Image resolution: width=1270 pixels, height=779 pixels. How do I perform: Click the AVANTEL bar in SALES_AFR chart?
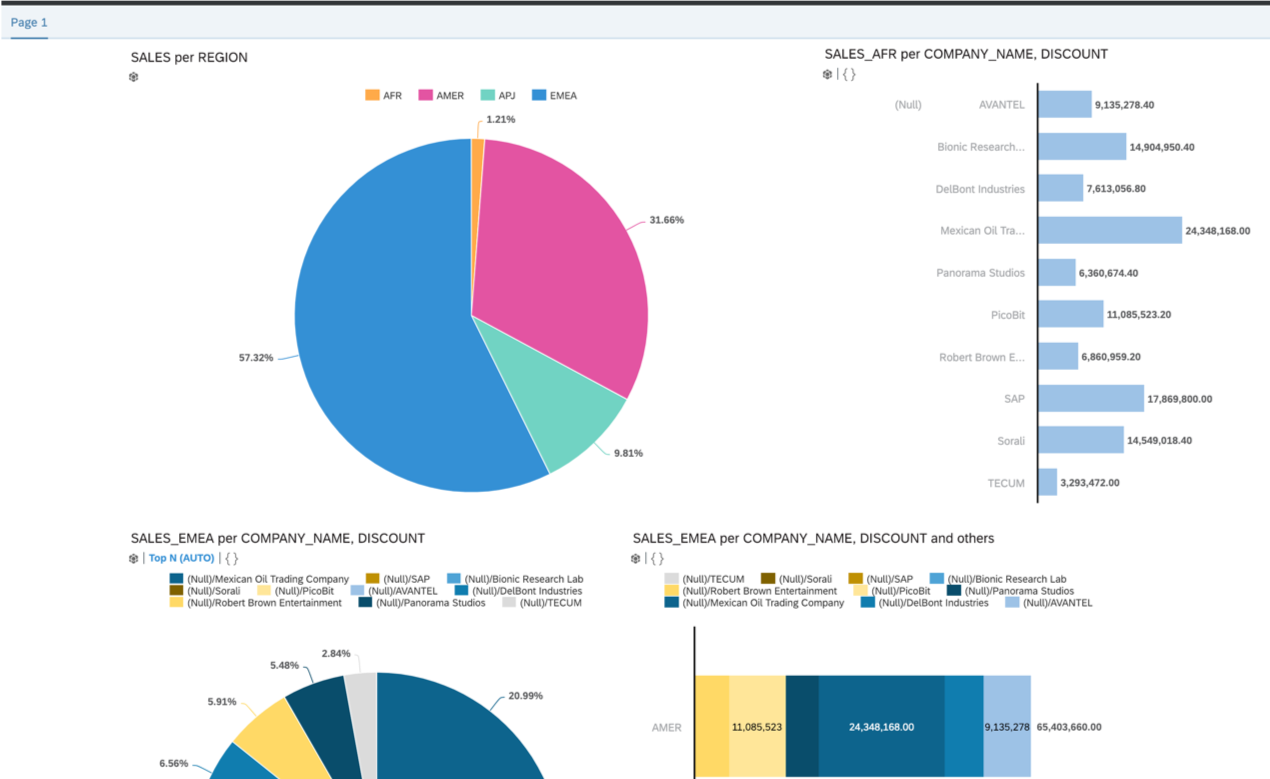coord(1065,104)
